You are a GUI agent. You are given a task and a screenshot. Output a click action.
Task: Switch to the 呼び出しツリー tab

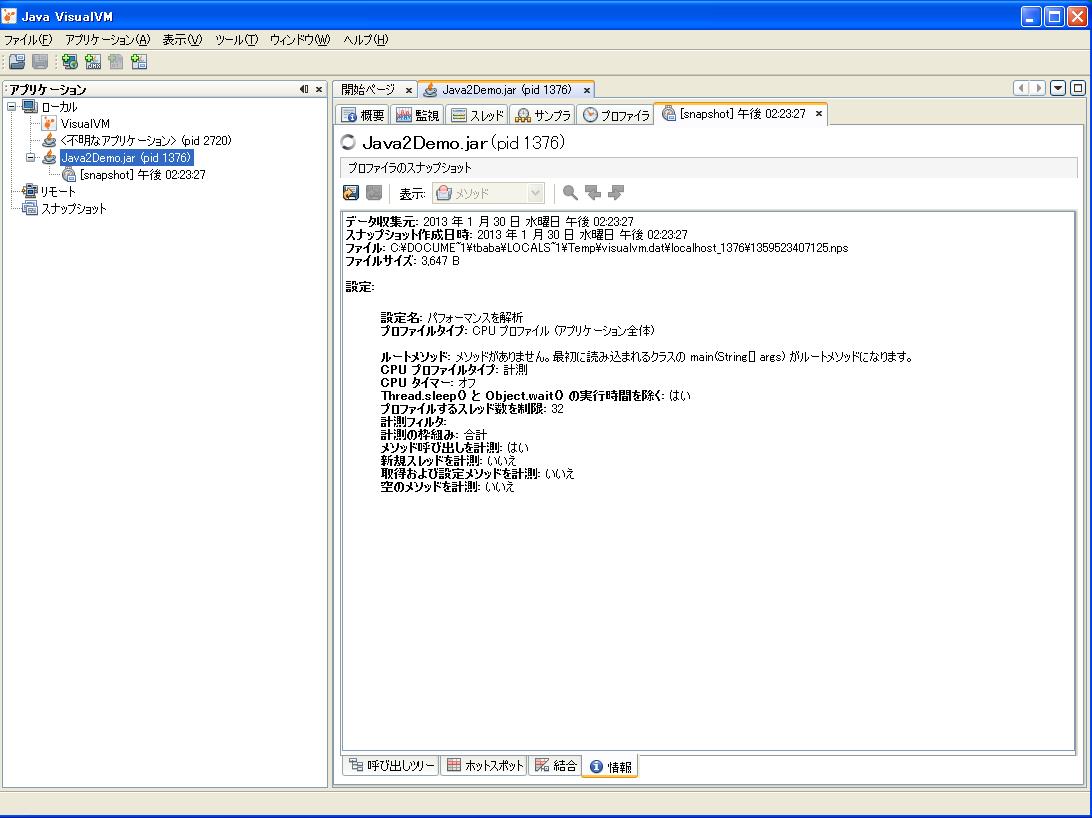coord(391,766)
